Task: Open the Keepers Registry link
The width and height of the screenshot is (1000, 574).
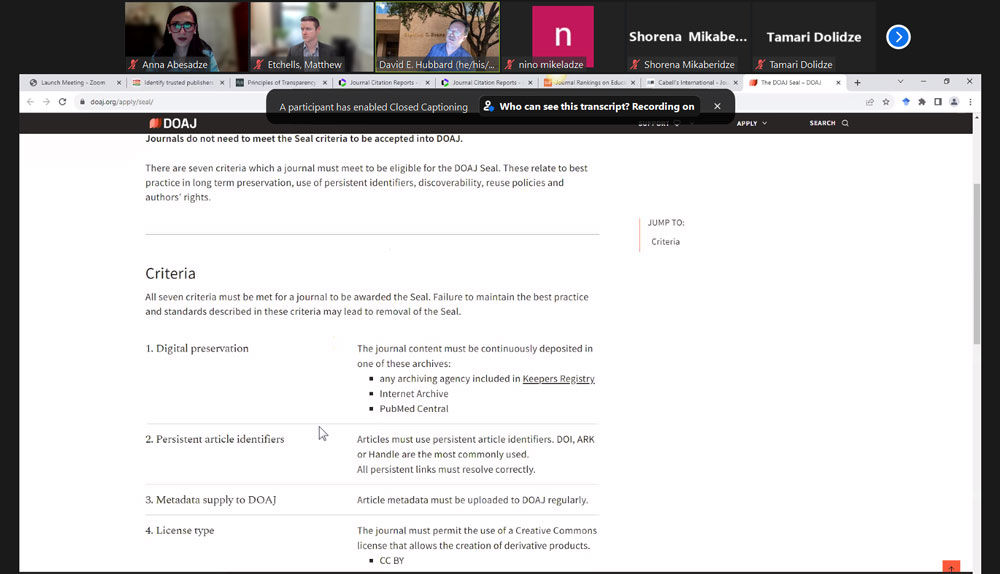Action: tap(558, 379)
